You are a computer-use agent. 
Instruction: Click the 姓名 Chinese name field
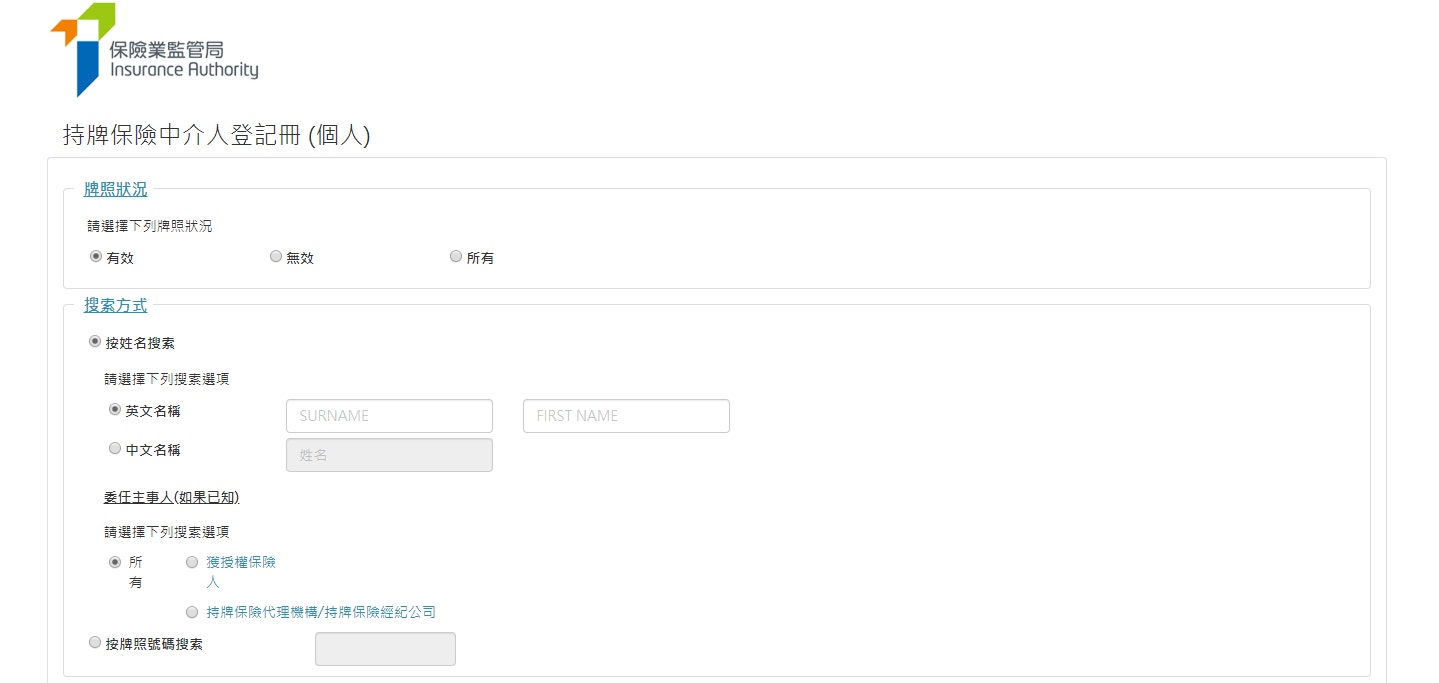coord(389,454)
